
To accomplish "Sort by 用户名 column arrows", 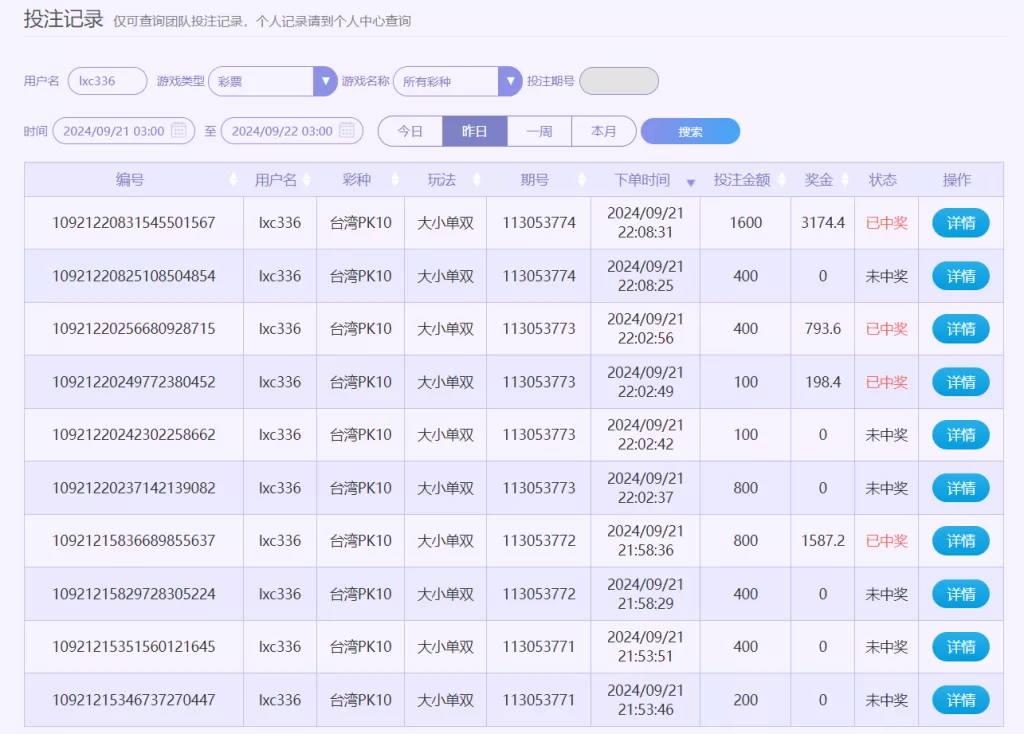I will pyautogui.click(x=307, y=180).
